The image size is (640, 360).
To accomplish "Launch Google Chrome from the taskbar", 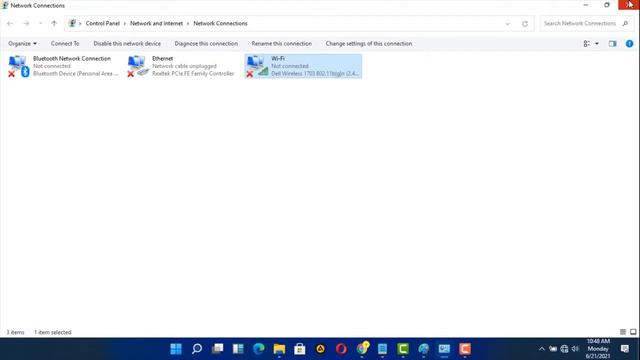I will point(362,349).
